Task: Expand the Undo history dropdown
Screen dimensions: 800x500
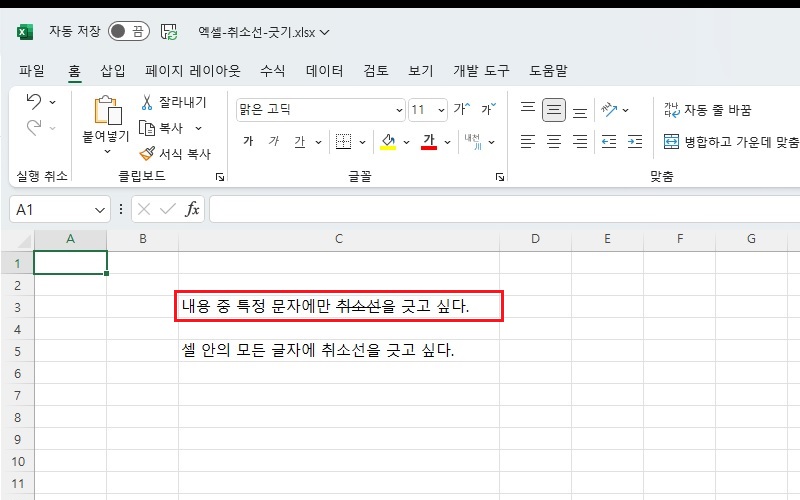Action: tap(53, 103)
